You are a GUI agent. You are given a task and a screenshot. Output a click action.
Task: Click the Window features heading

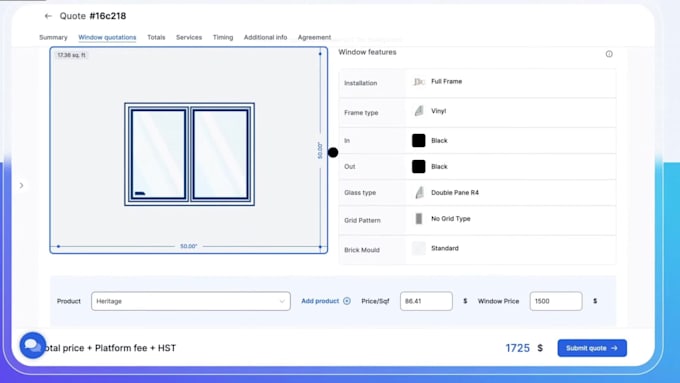(x=367, y=52)
